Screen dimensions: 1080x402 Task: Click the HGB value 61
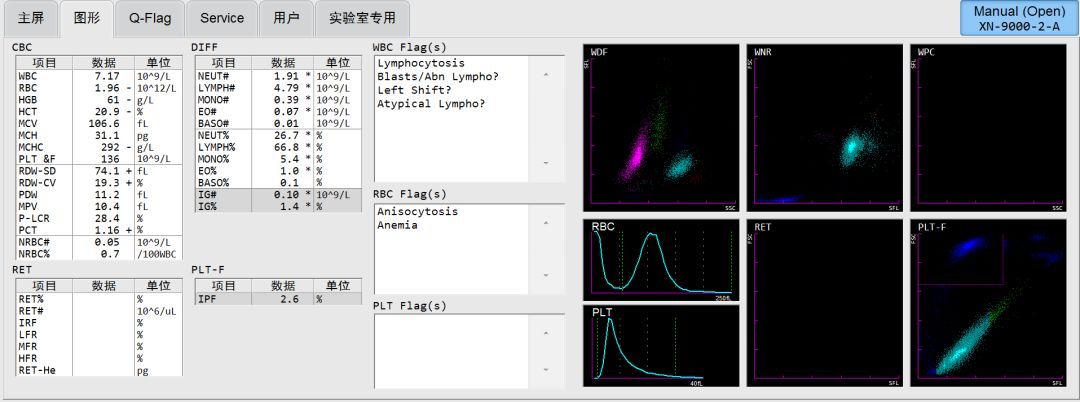[x=112, y=99]
